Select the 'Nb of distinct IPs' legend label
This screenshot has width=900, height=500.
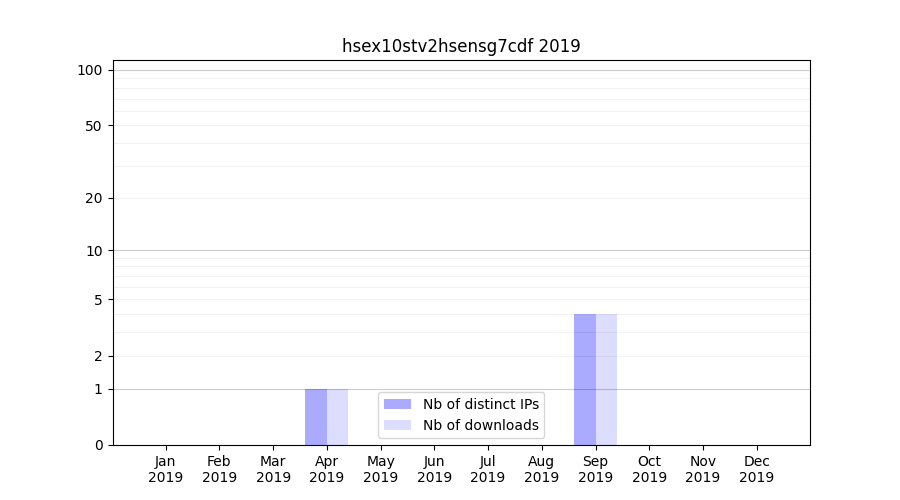point(480,404)
